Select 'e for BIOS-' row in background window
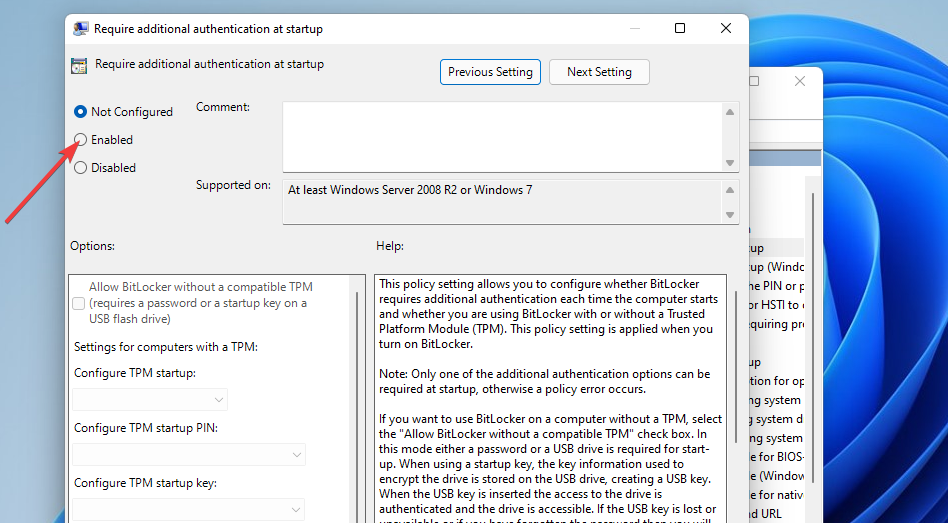The image size is (948, 523). point(777,457)
